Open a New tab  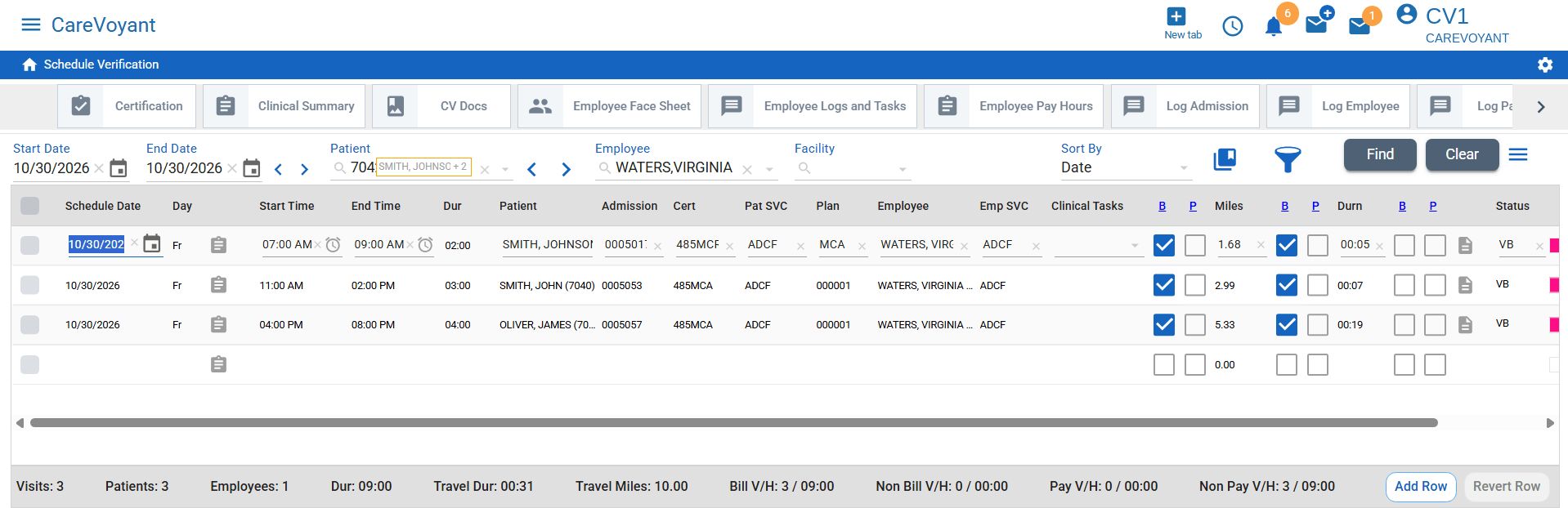point(1182,23)
